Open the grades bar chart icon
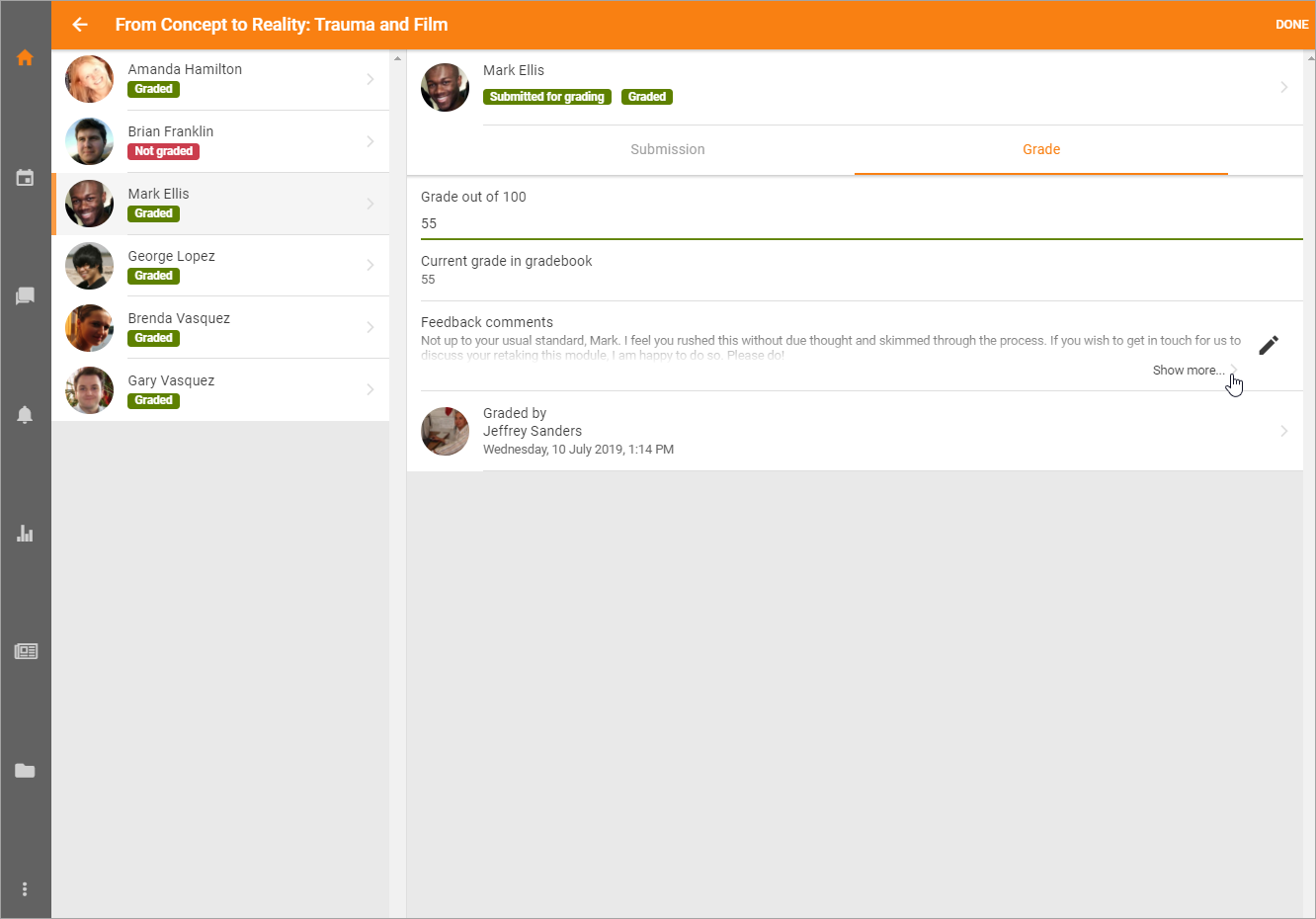Screen dimensions: 1316x919 pyautogui.click(x=26, y=534)
